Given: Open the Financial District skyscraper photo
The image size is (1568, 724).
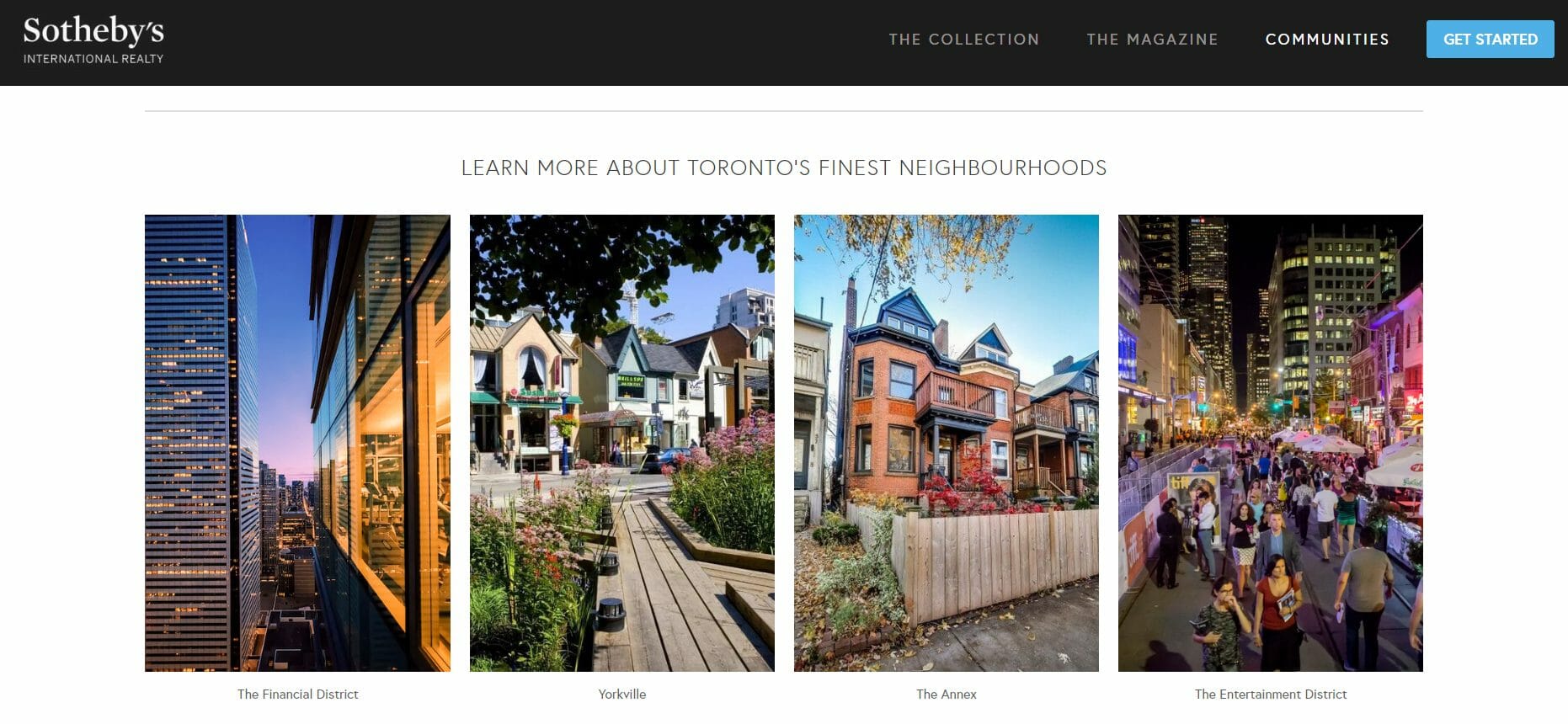Looking at the screenshot, I should pyautogui.click(x=297, y=443).
